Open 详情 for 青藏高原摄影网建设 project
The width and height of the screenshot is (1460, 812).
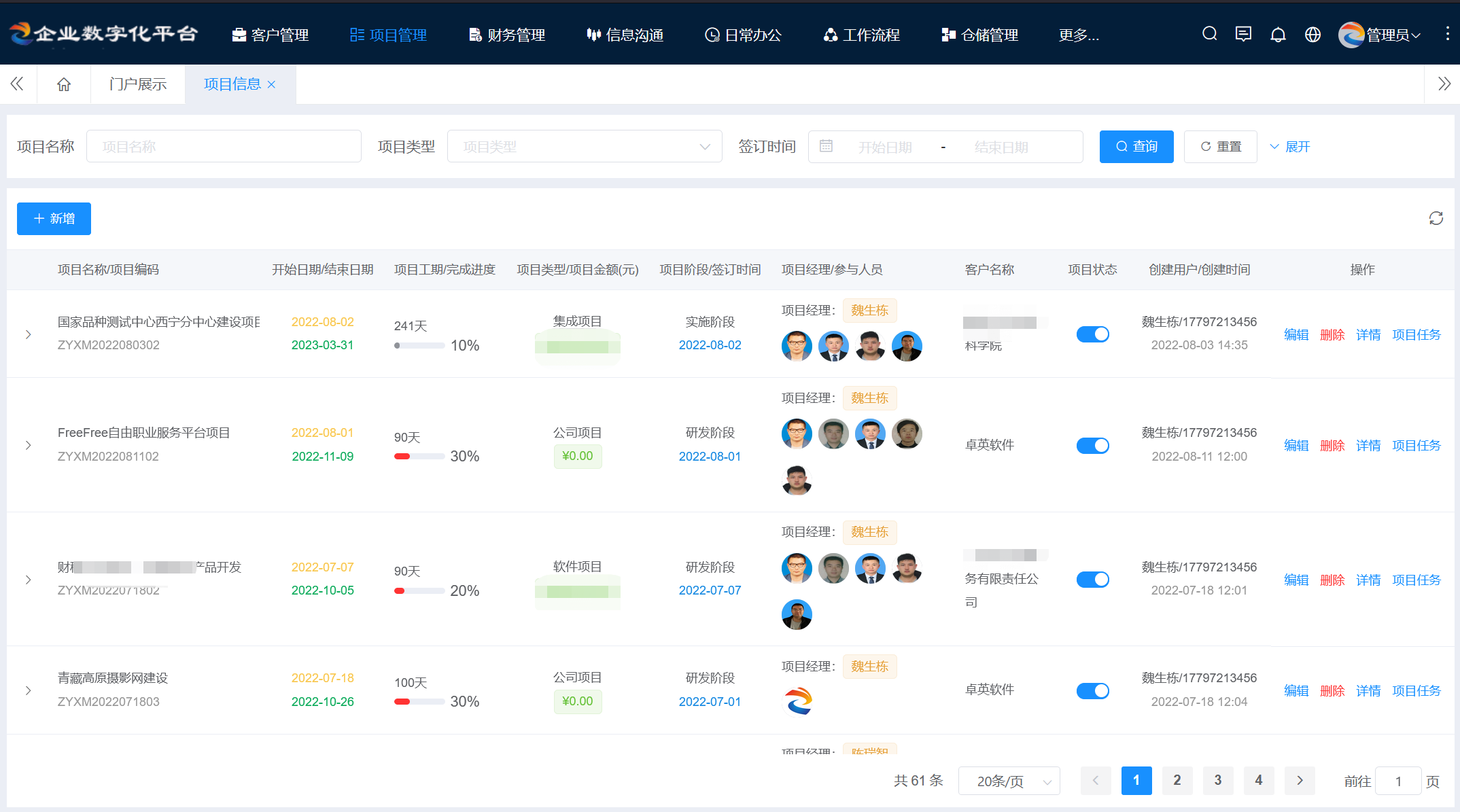coord(1368,690)
